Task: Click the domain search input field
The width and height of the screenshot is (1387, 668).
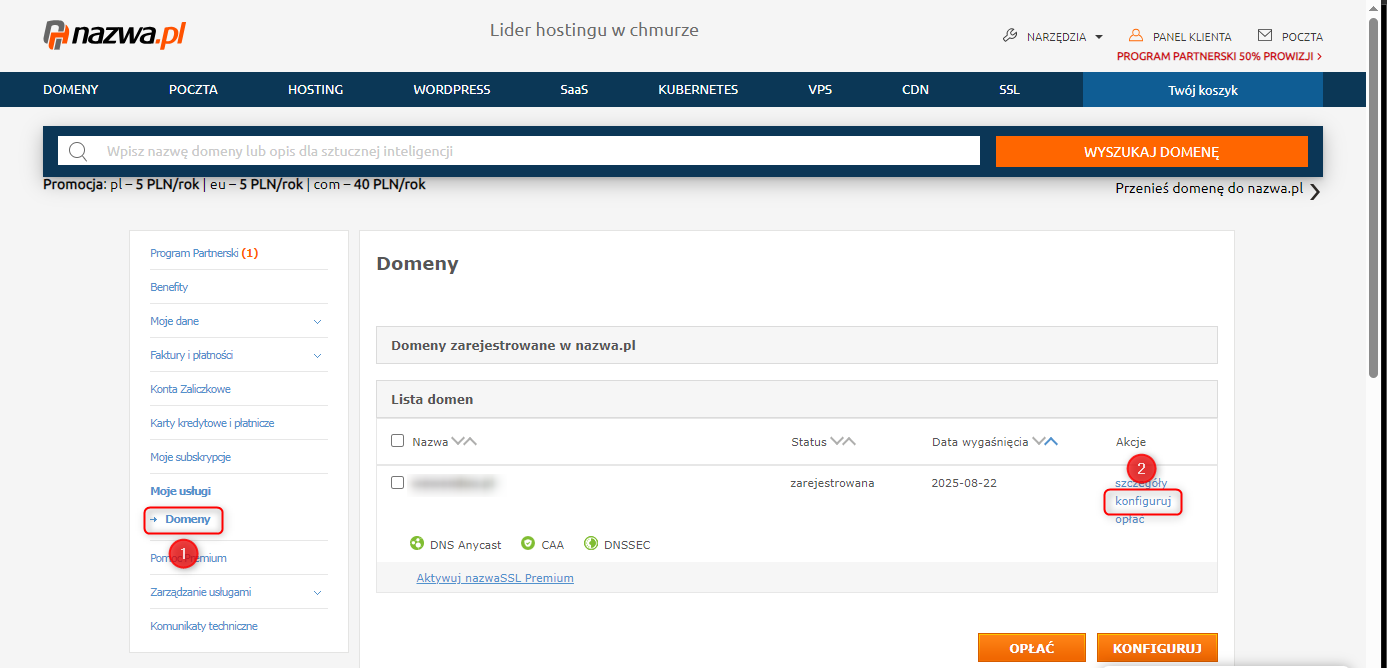Action: point(519,151)
